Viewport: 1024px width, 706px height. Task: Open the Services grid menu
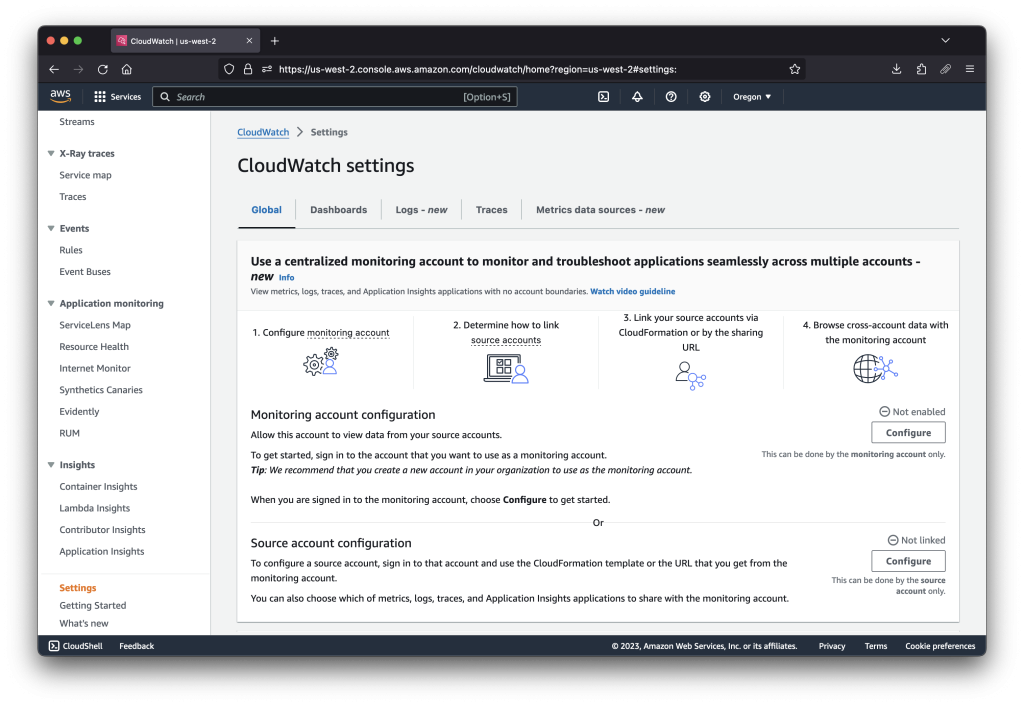[117, 96]
